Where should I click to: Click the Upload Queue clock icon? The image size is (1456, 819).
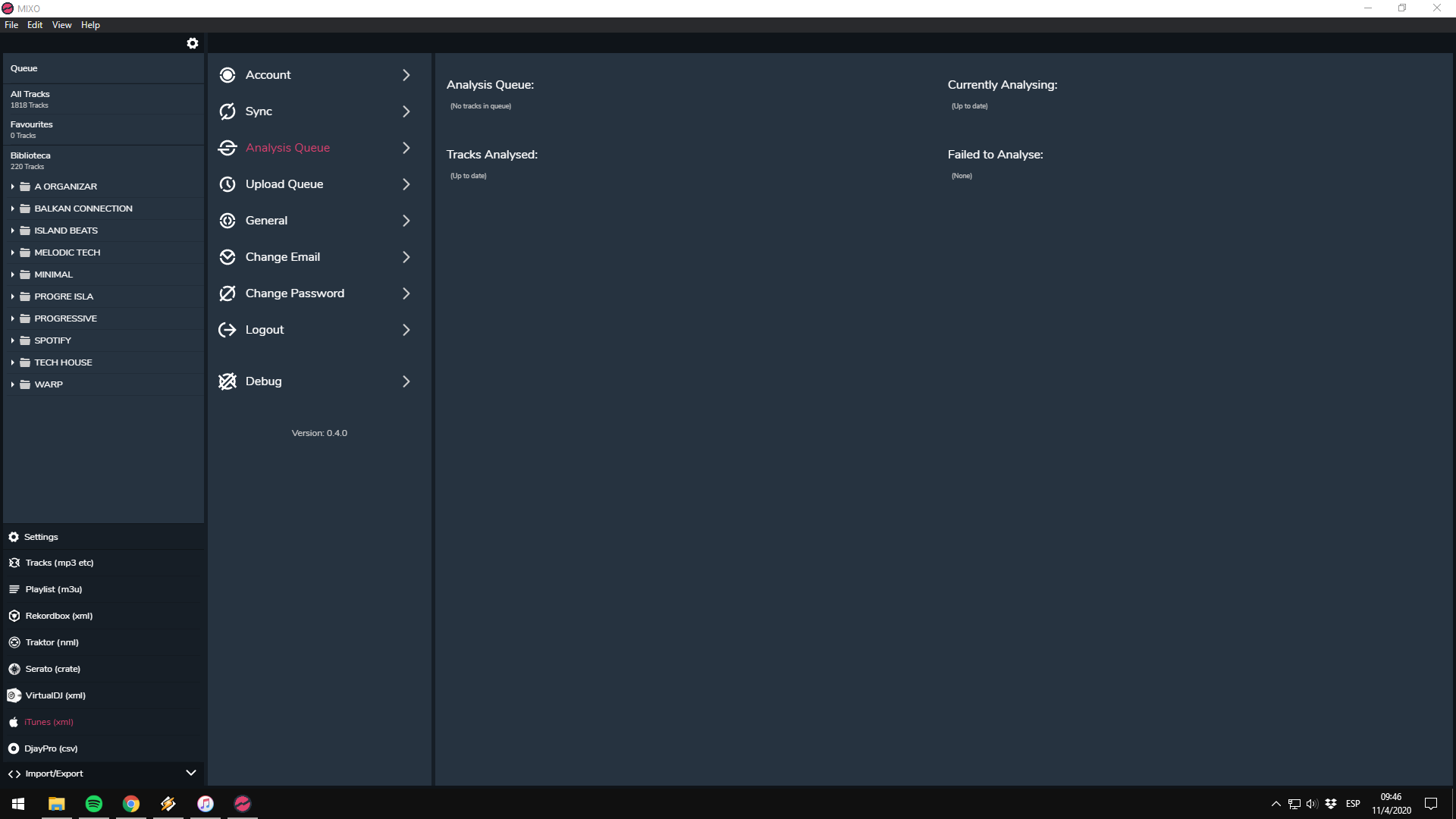click(227, 184)
